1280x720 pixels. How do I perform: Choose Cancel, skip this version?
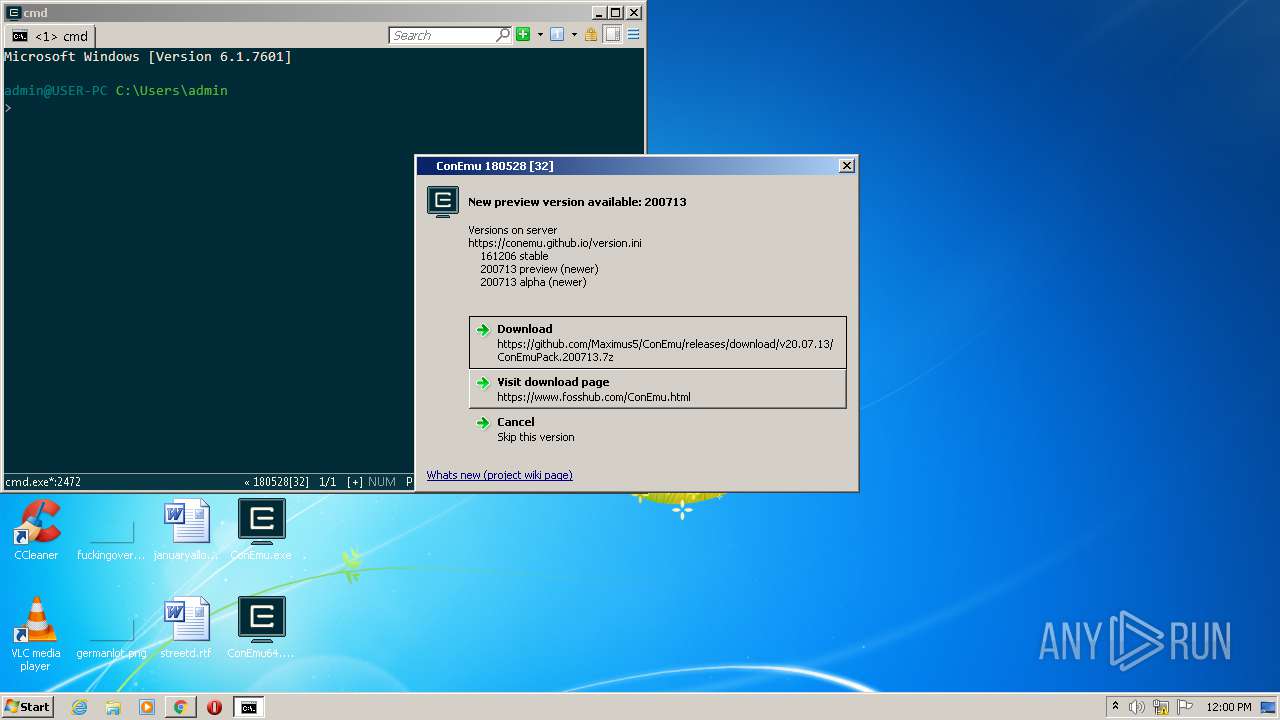[x=658, y=429]
